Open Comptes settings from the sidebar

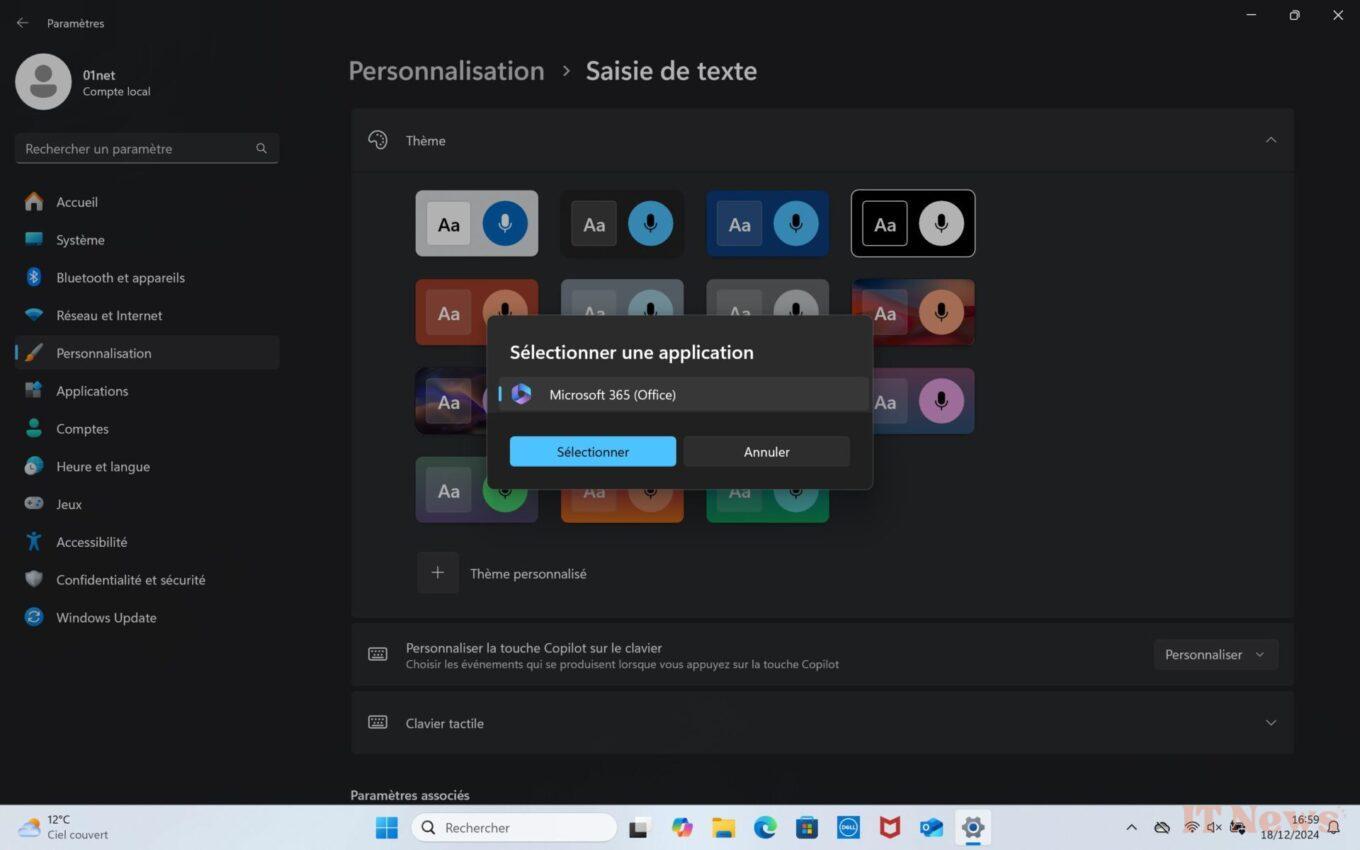pos(82,428)
